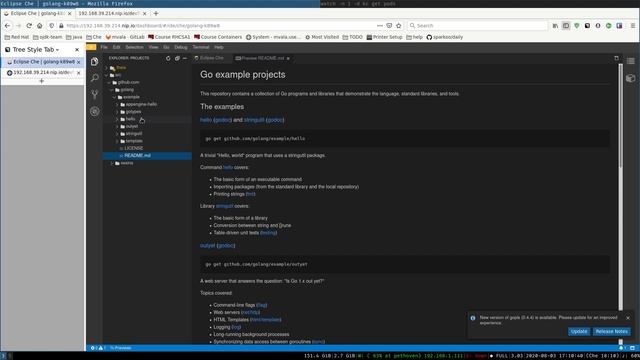This screenshot has width=640, height=360.
Task: Close the Tree Style Tab sidebar
Action: point(77,50)
